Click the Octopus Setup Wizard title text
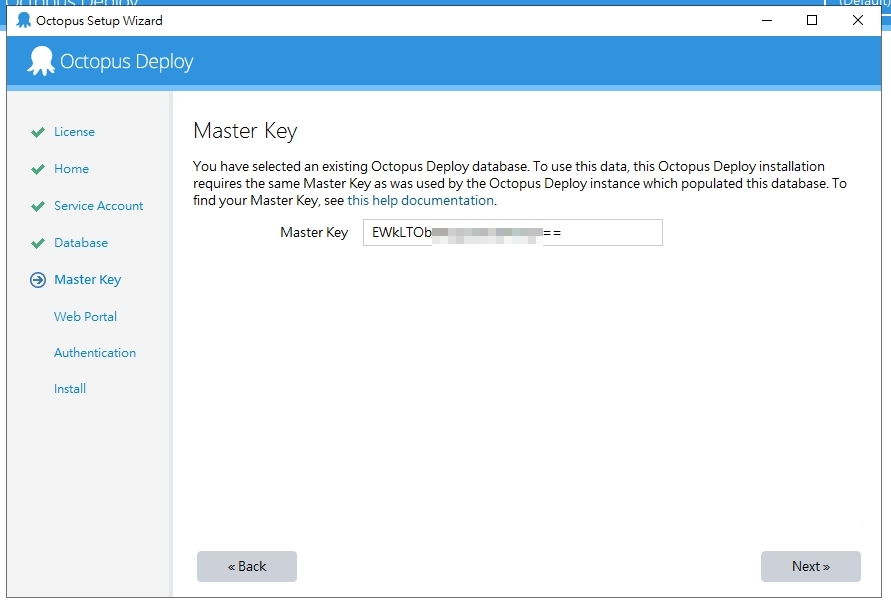This screenshot has height=608, width=891. click(x=99, y=20)
